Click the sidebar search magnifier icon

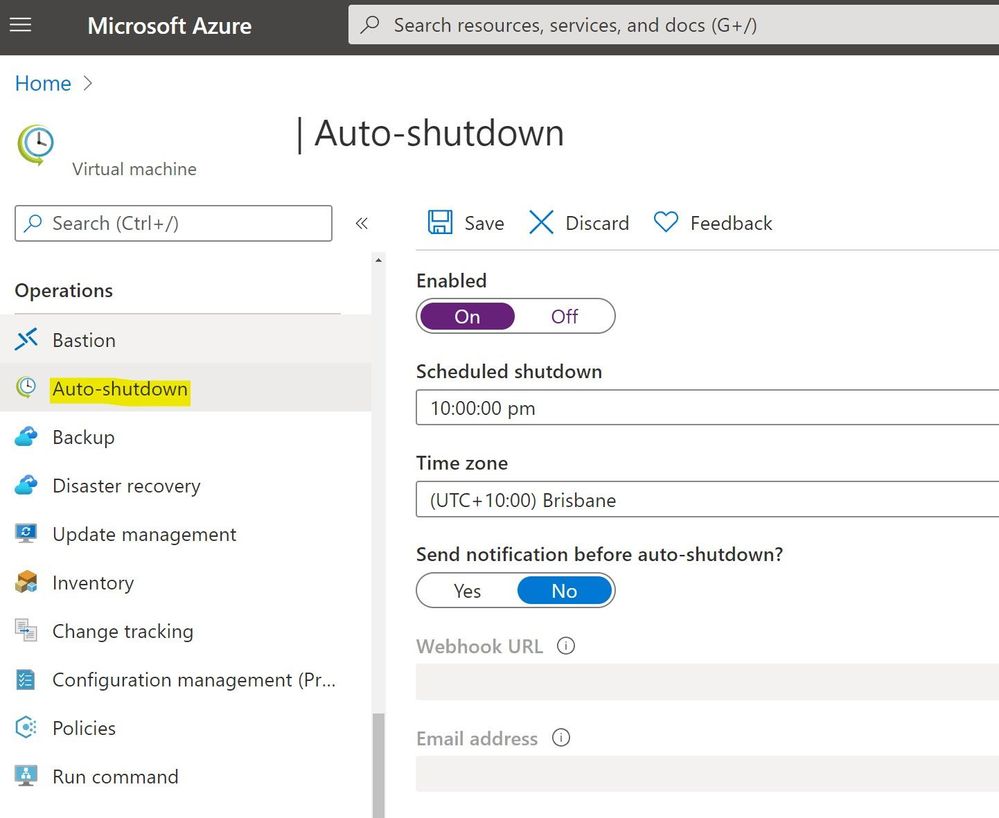[x=32, y=223]
